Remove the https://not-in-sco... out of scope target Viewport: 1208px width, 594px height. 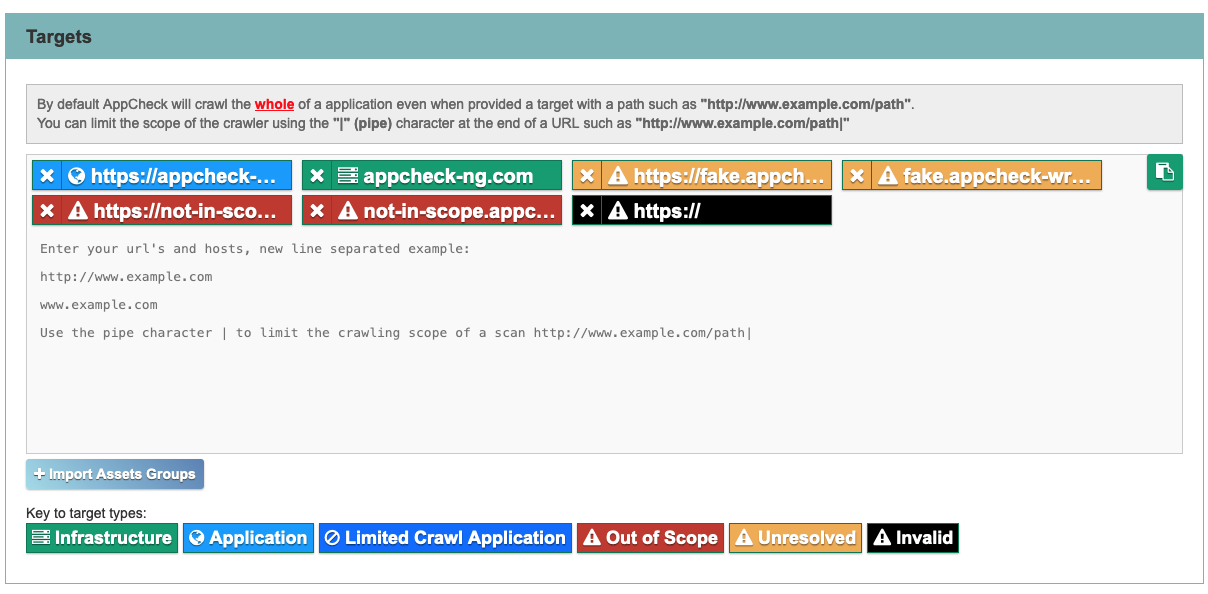pyautogui.click(x=46, y=211)
